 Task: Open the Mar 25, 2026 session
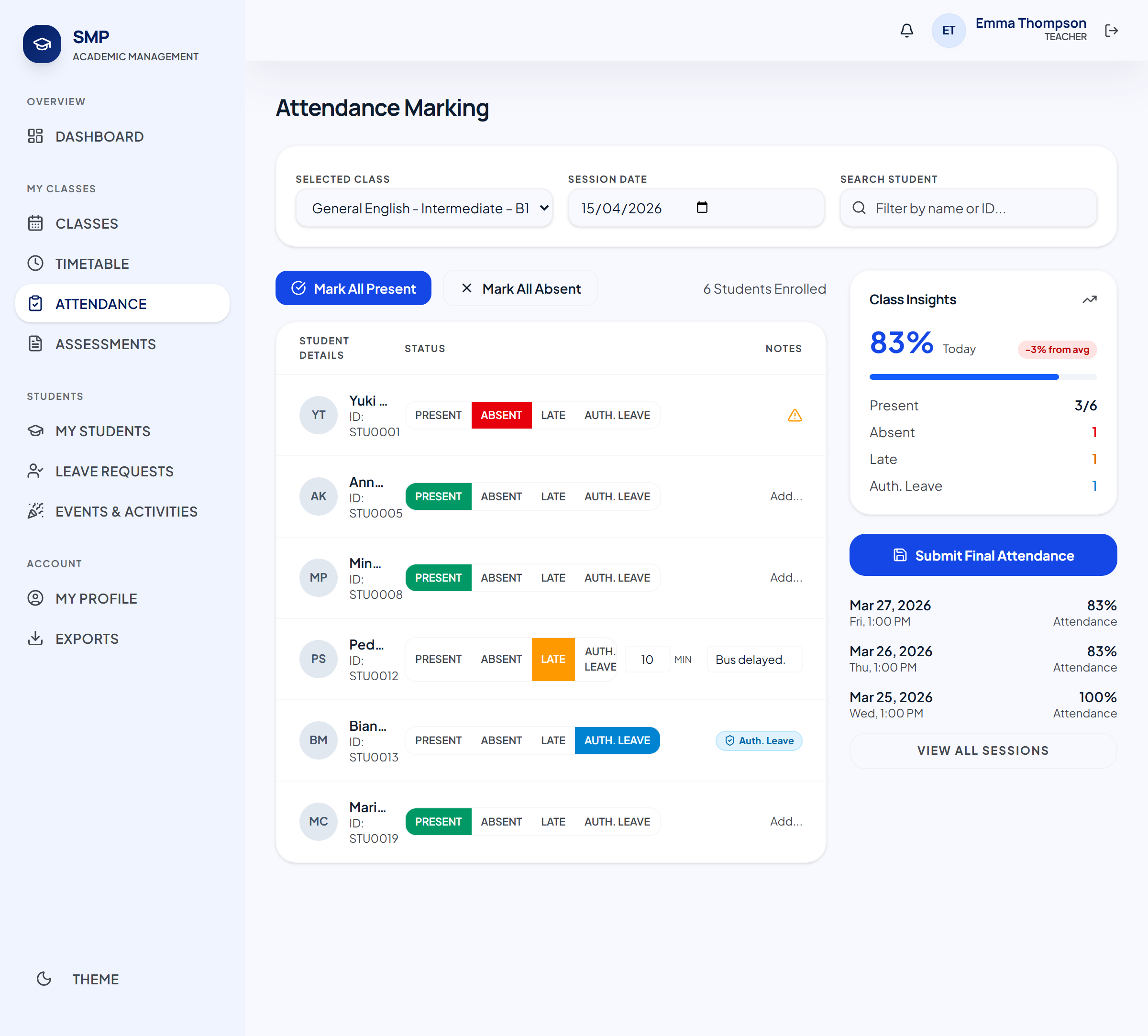point(983,705)
